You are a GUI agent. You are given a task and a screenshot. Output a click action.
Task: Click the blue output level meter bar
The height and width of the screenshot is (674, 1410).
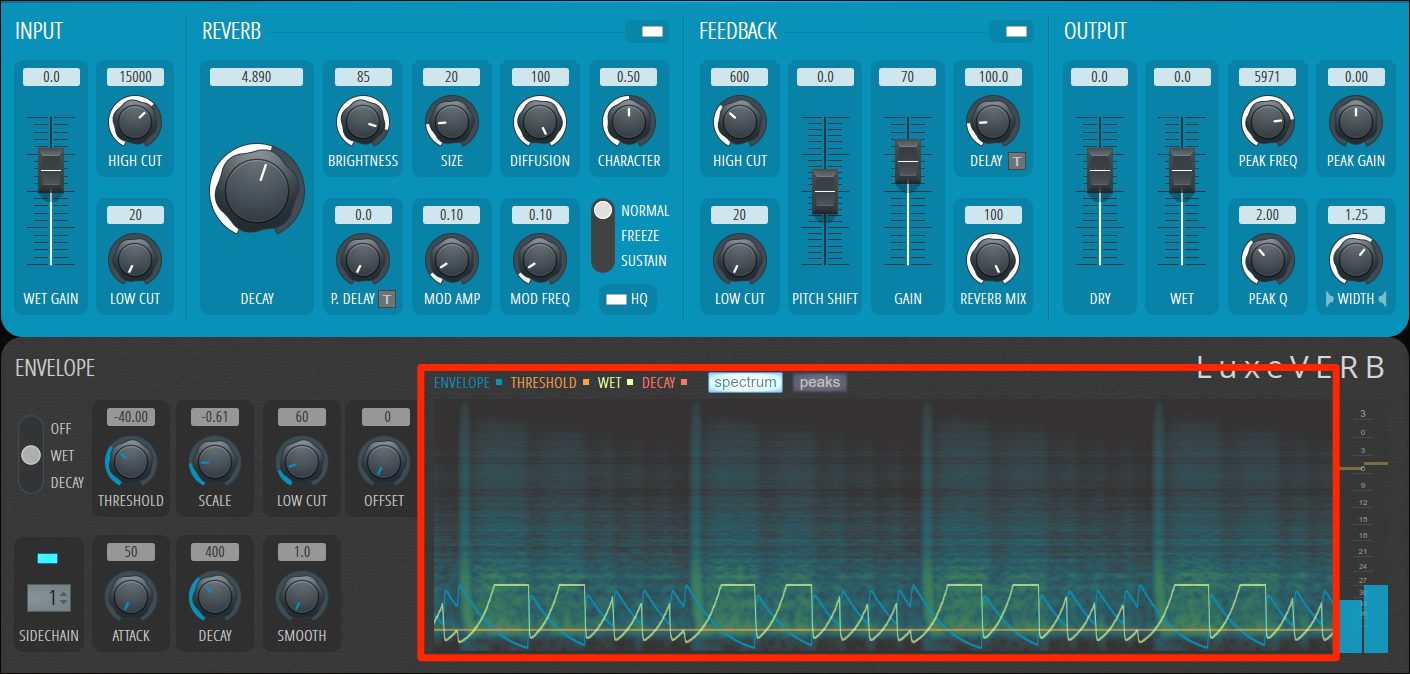[x=1364, y=618]
